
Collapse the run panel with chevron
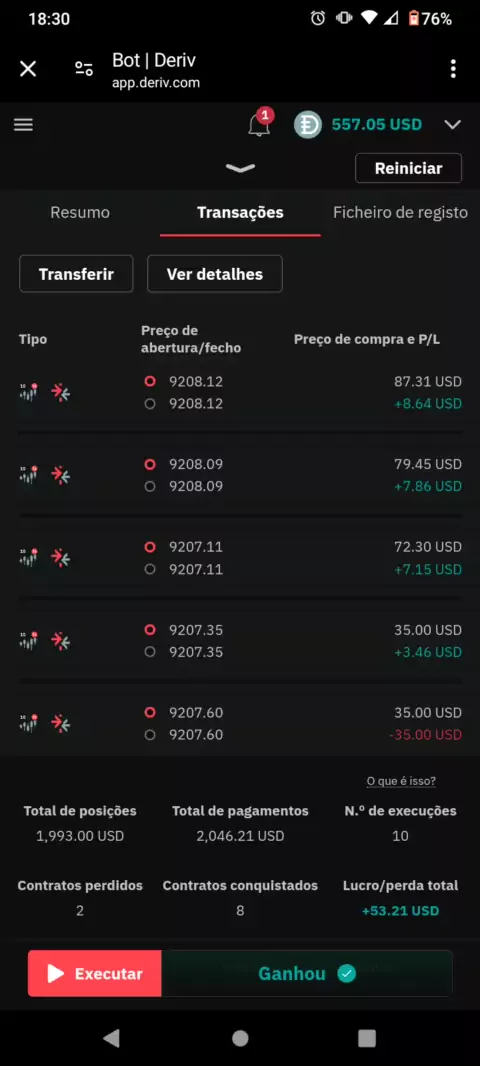pos(240,168)
